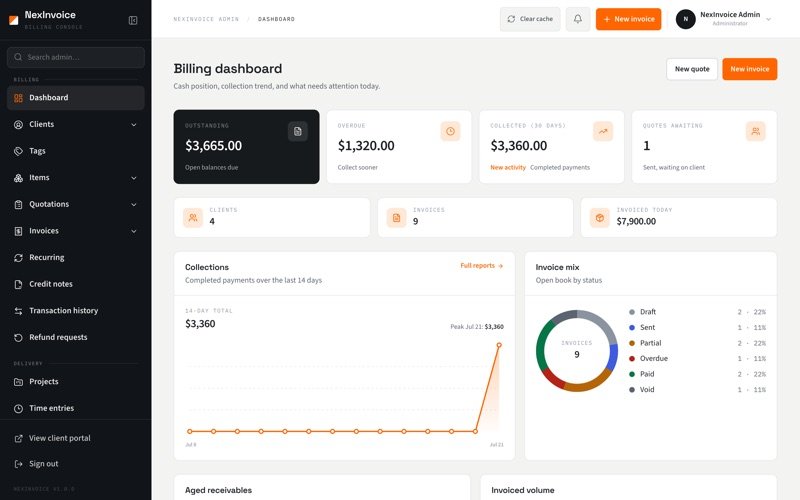
Task: Click the "Void" legend label
Action: click(647, 390)
